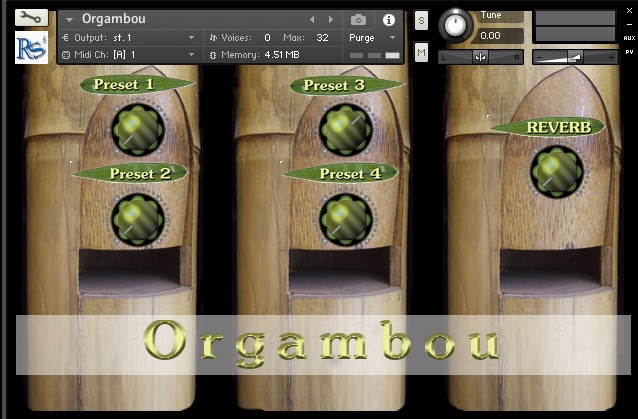Screen dimensions: 638x419
Task: Show instrument info via the i icon
Action: [389, 20]
